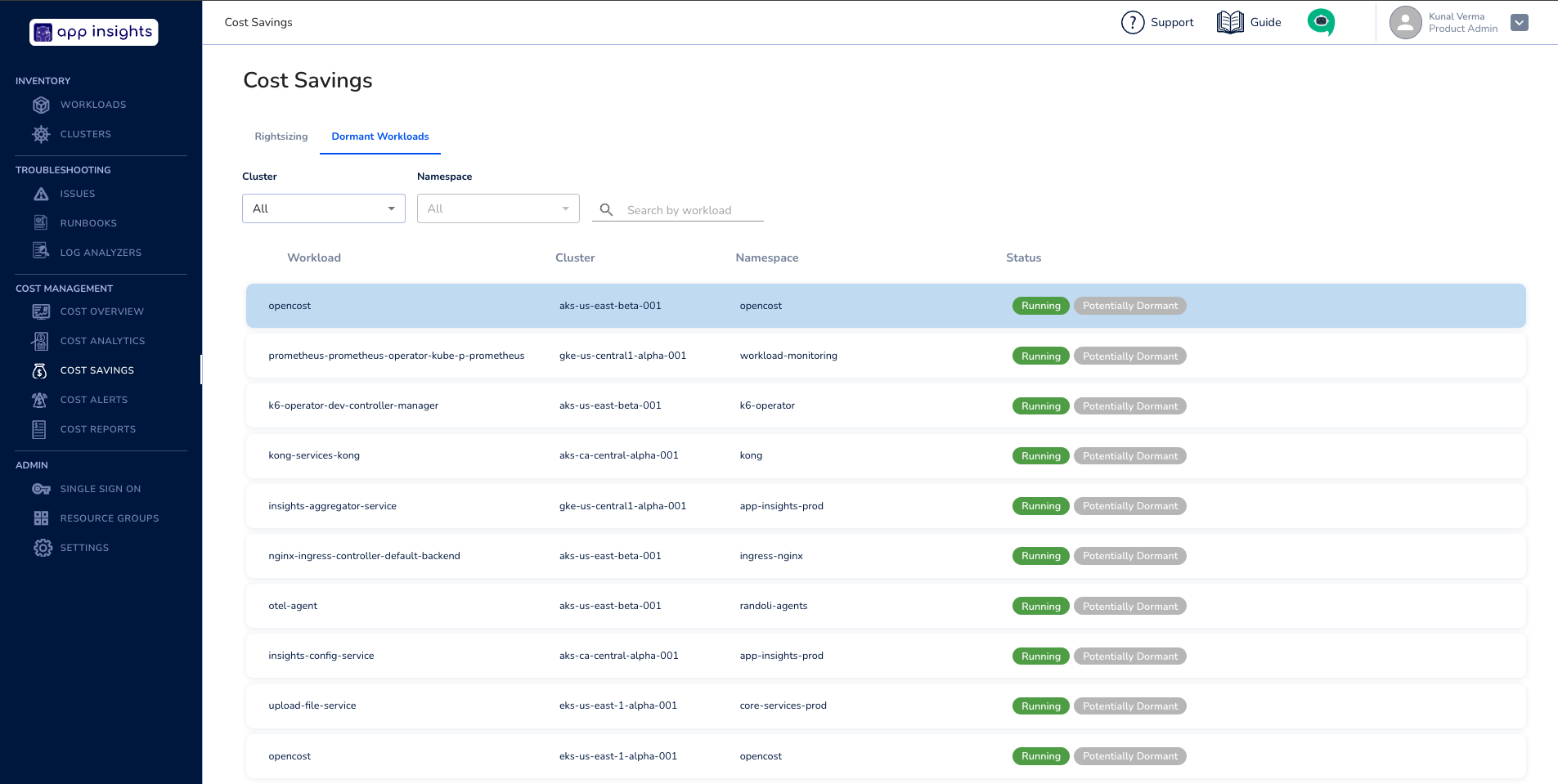The height and width of the screenshot is (784, 1558).
Task: Expand the user profile menu arrow
Action: coord(1519,22)
